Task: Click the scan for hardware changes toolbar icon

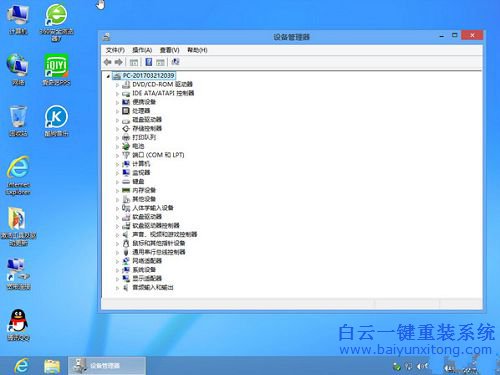Action: click(175, 62)
